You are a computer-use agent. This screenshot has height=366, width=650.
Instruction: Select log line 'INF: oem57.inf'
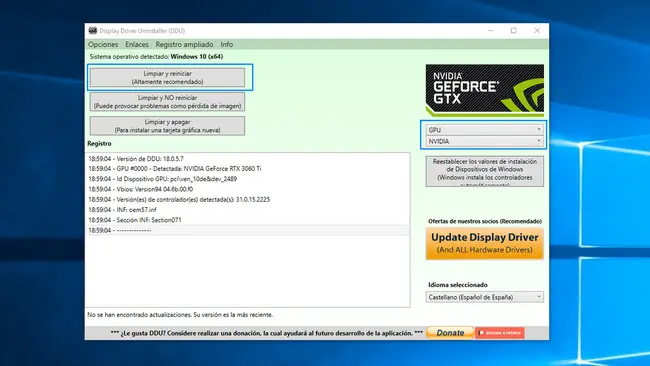(248, 210)
